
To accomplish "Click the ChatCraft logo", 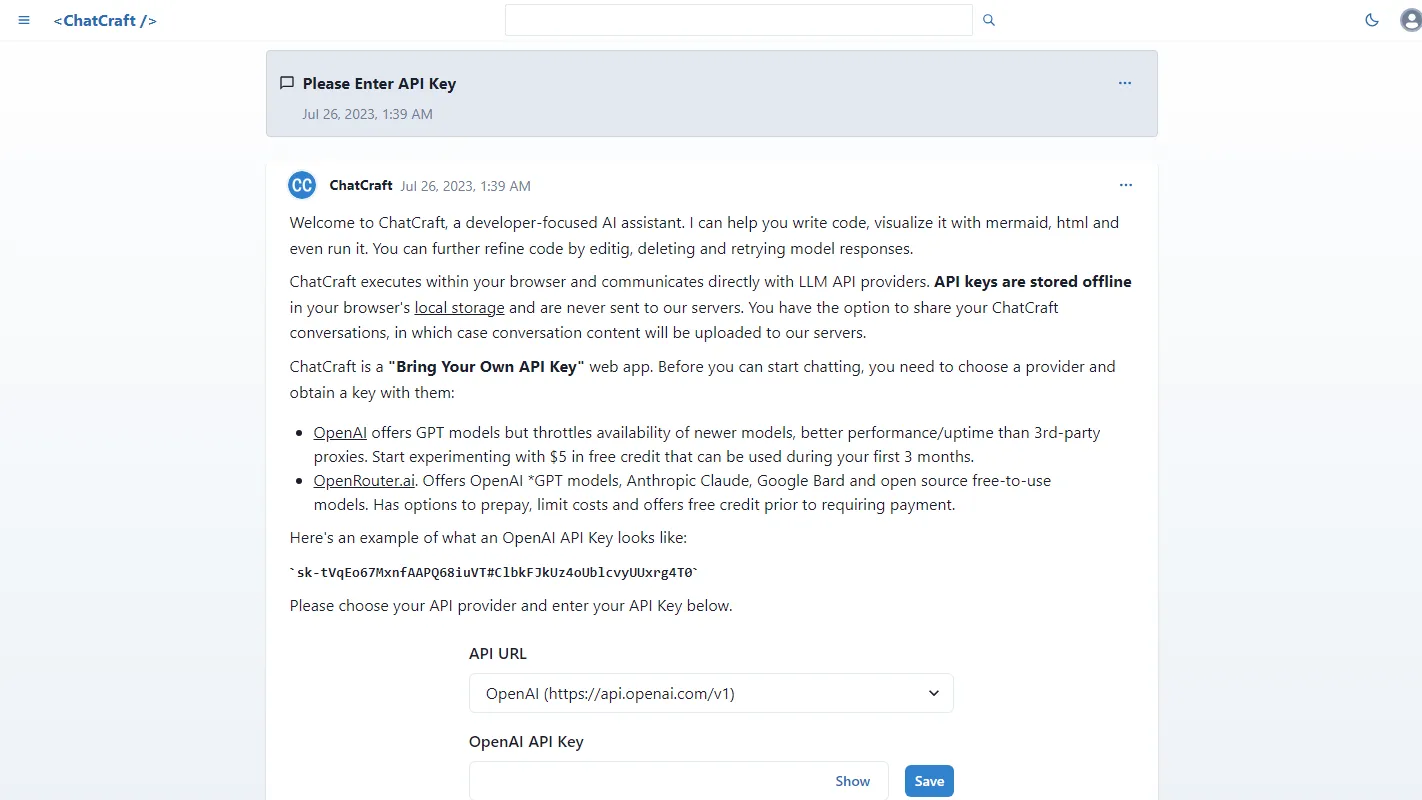I will [104, 20].
